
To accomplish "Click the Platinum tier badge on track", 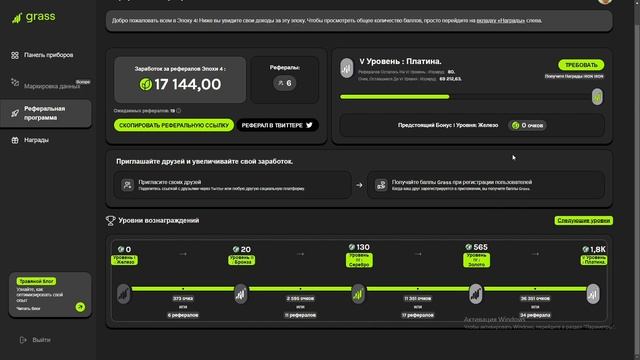I will click(593, 294).
